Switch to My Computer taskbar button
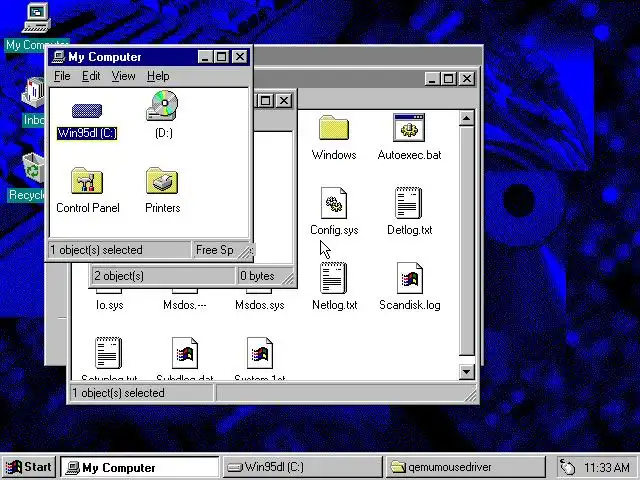 point(140,467)
